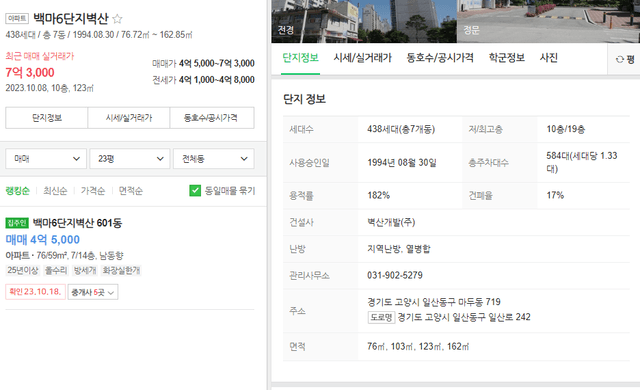Click the 전세가 range 4억 1,000~4억 8,000

[x=217, y=80]
